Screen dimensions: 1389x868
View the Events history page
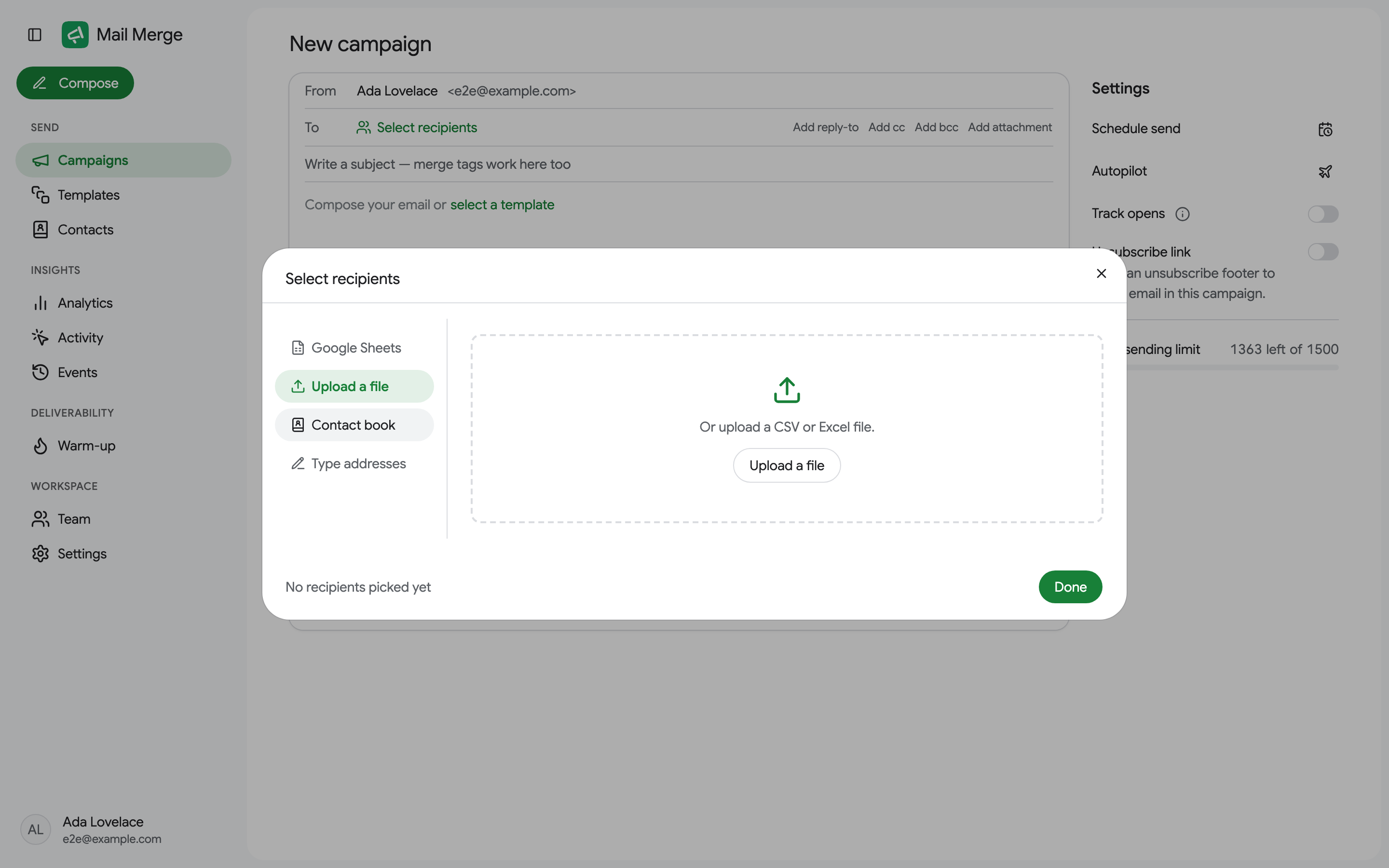pos(123,373)
